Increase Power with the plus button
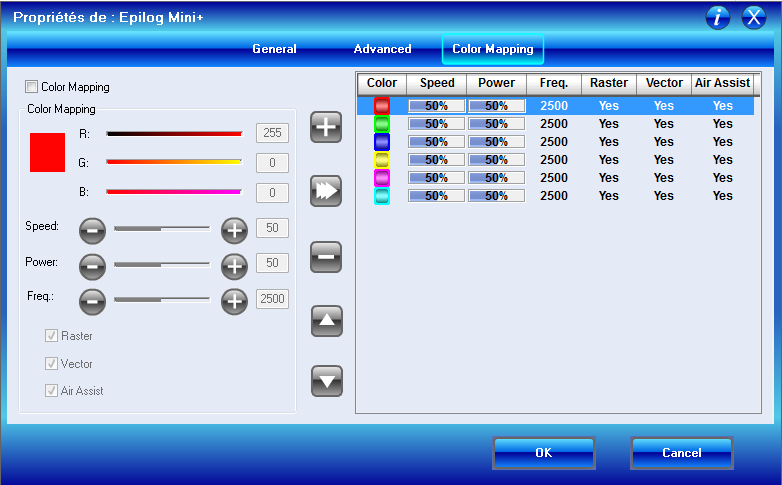Viewport: 782px width, 485px height. pos(234,266)
